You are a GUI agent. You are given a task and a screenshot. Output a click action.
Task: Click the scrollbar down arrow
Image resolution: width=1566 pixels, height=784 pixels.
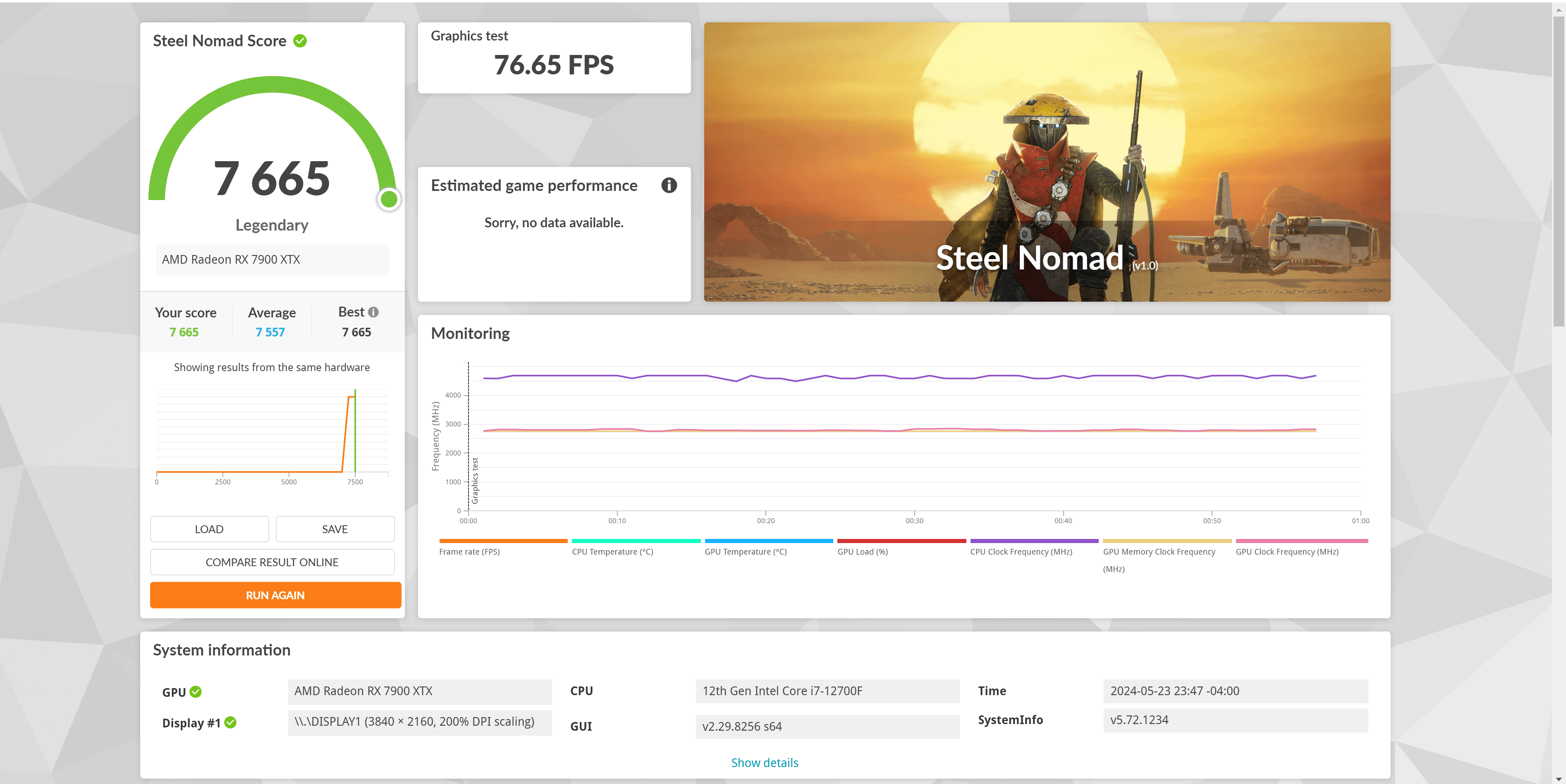coord(1559,779)
